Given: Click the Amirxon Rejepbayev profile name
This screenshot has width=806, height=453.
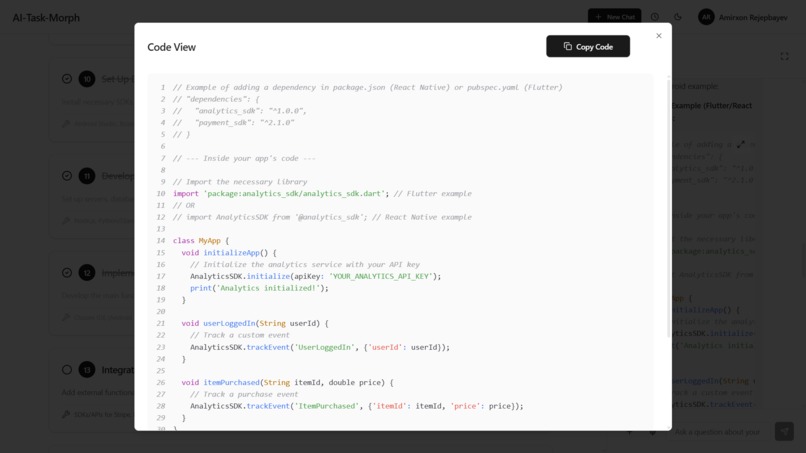Looking at the screenshot, I should click(753, 17).
